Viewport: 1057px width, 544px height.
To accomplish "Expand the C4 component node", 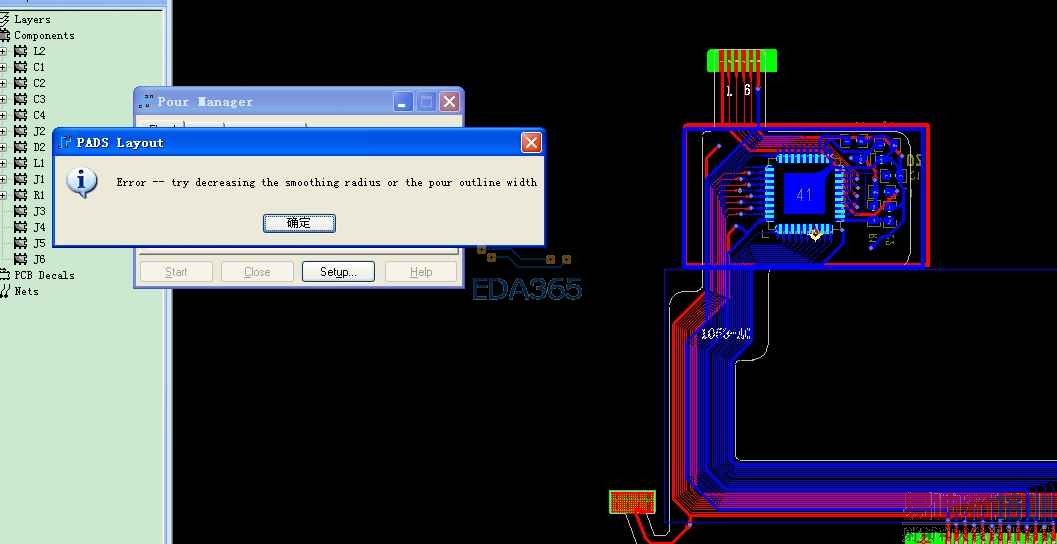I will coord(3,115).
